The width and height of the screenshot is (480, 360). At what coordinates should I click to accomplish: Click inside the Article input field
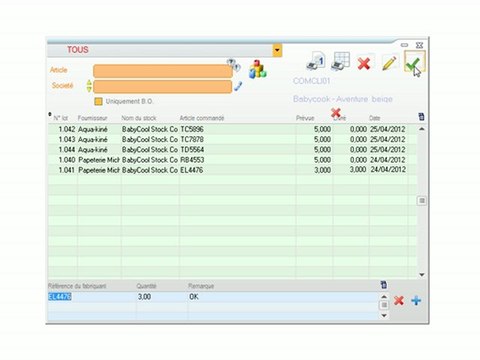pos(163,71)
